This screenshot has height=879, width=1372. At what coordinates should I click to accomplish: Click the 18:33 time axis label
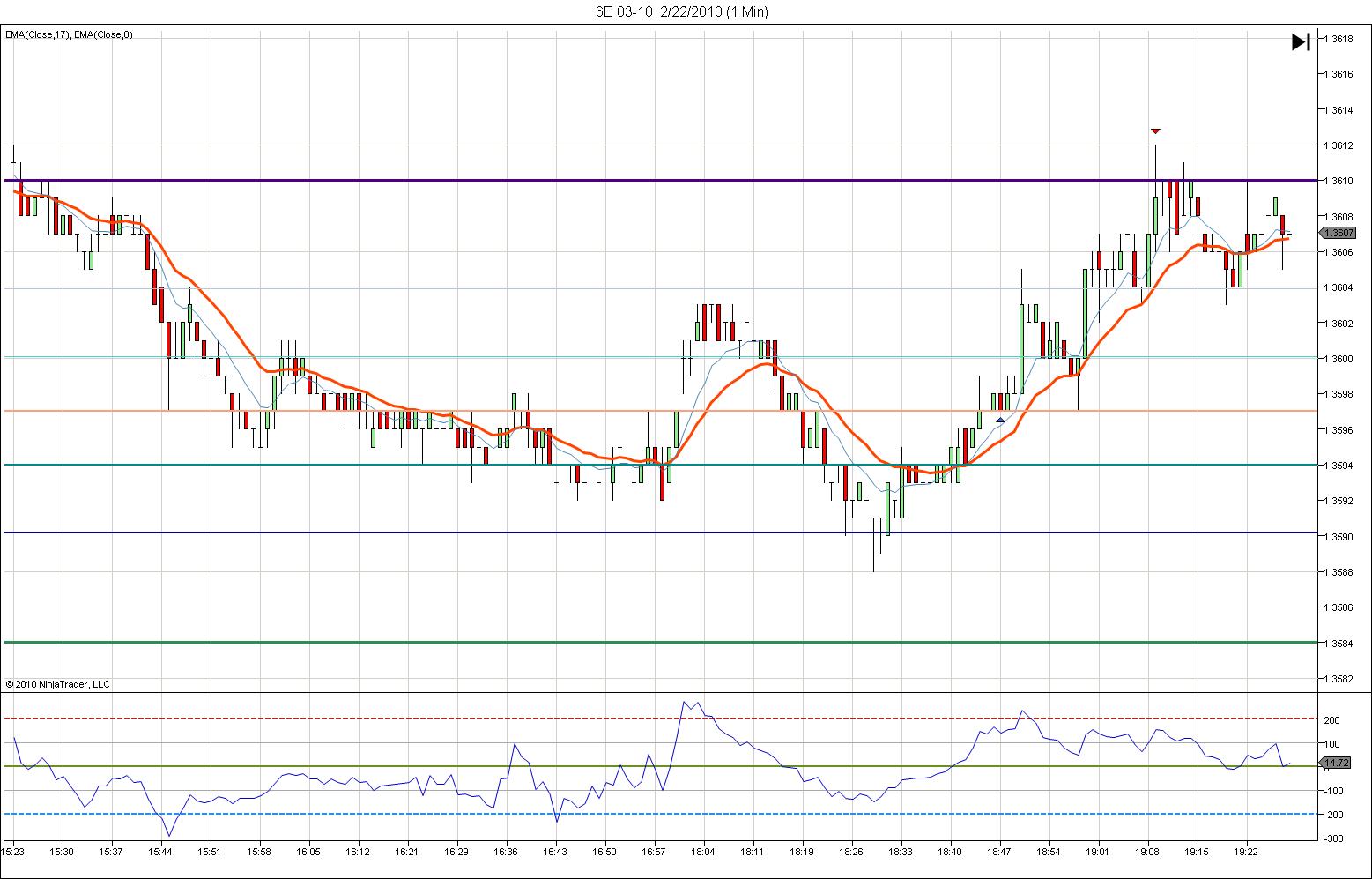click(x=901, y=853)
